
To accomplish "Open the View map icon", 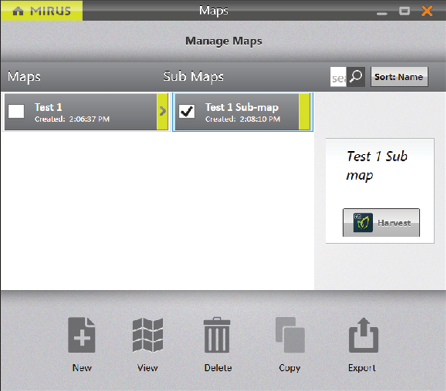I will coord(148,335).
